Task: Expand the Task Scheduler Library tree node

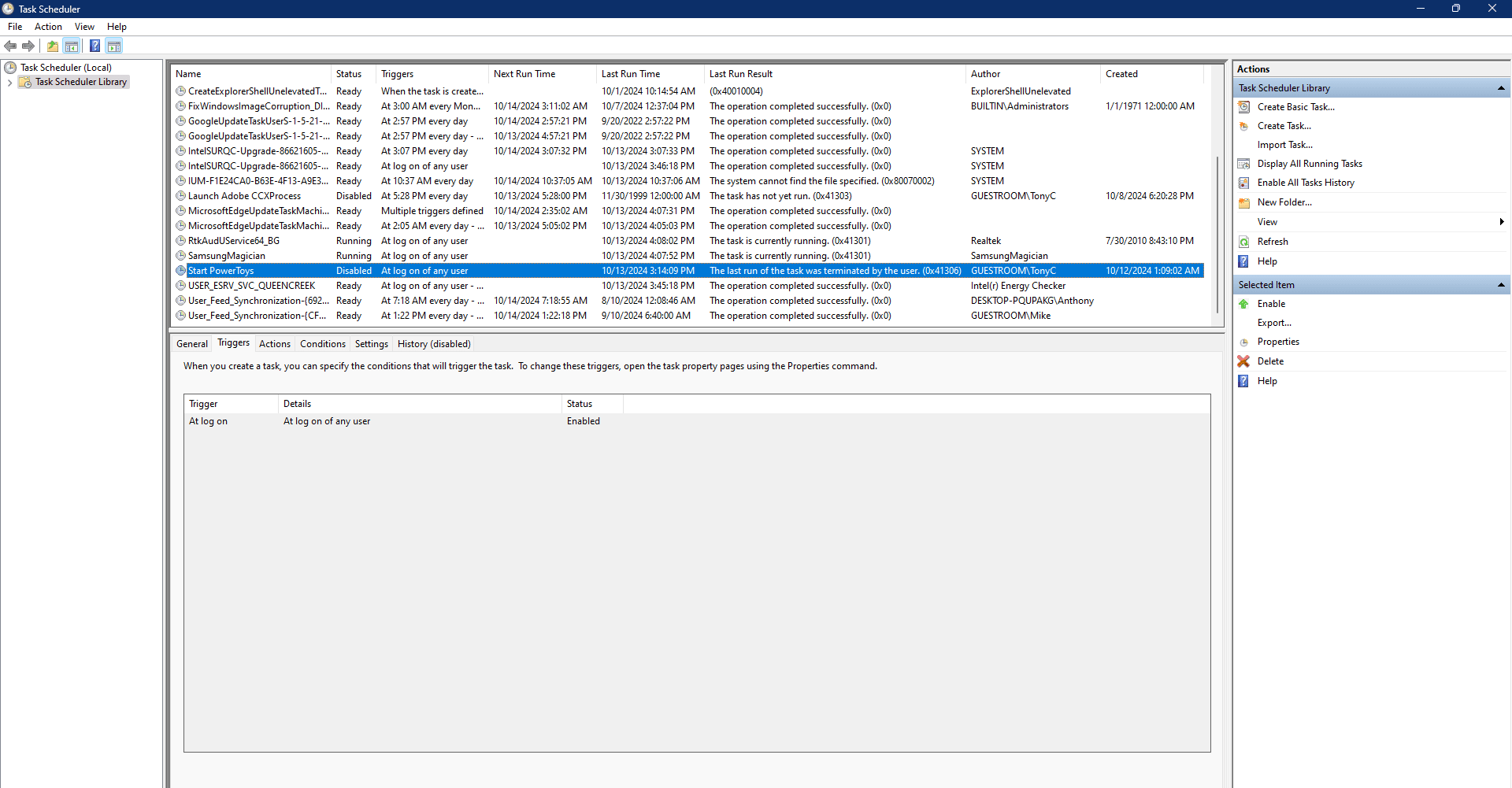Action: click(x=9, y=82)
